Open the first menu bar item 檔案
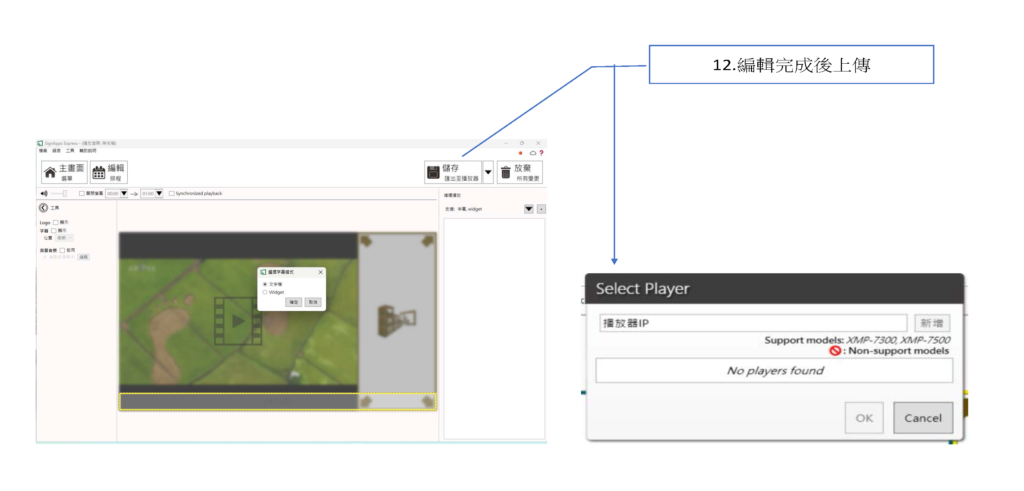 tap(42, 151)
